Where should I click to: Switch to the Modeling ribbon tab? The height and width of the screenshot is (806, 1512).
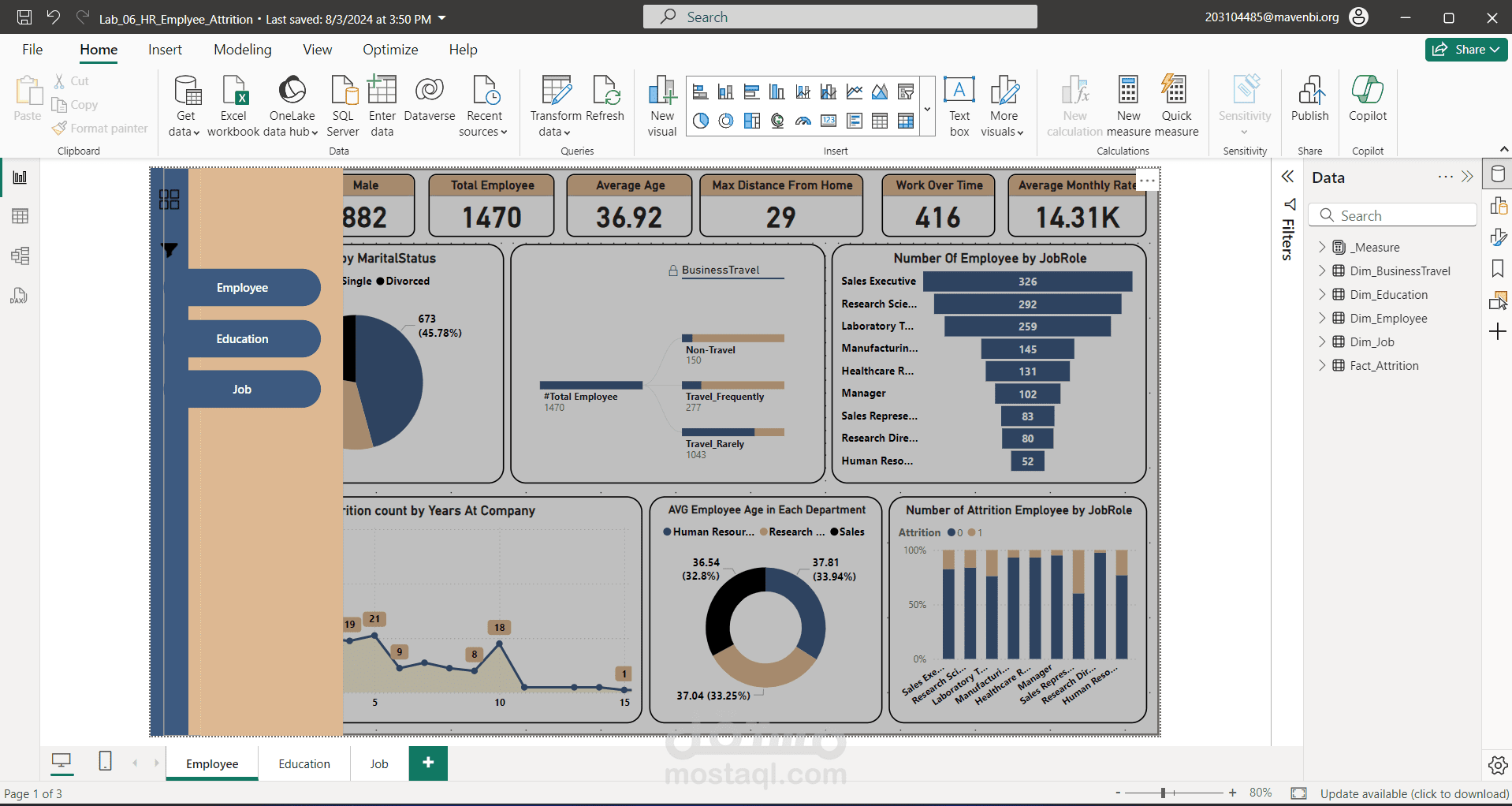[x=243, y=50]
